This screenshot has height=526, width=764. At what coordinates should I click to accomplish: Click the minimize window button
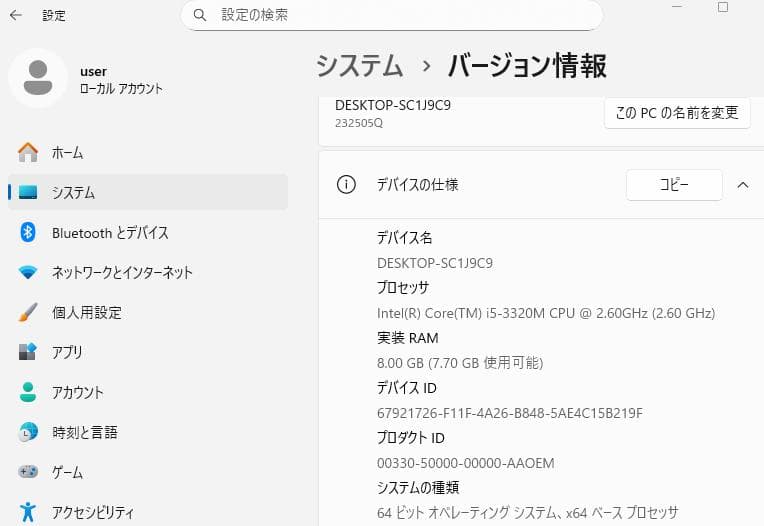[x=677, y=7]
